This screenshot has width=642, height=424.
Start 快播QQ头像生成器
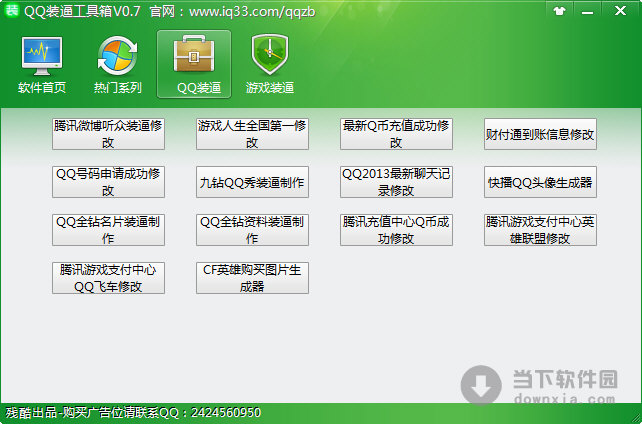point(540,182)
